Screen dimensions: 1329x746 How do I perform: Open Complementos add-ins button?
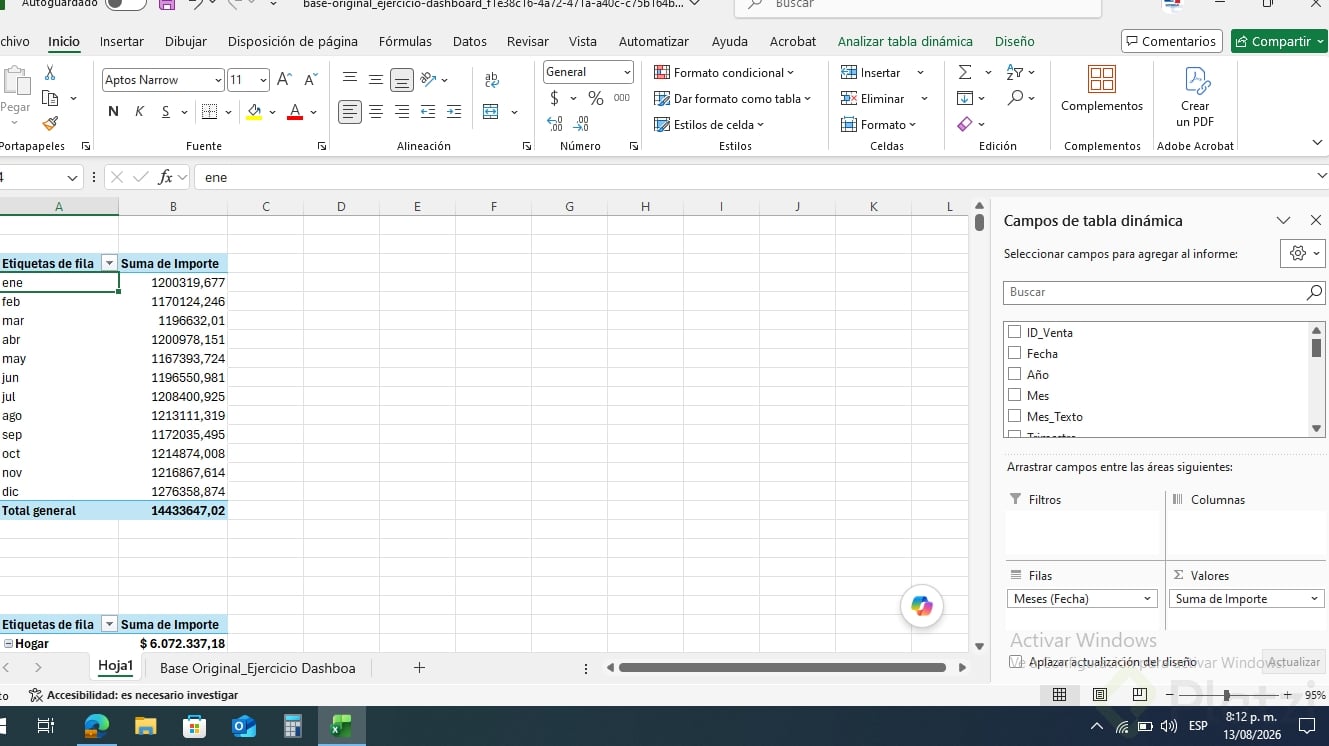pos(1102,90)
